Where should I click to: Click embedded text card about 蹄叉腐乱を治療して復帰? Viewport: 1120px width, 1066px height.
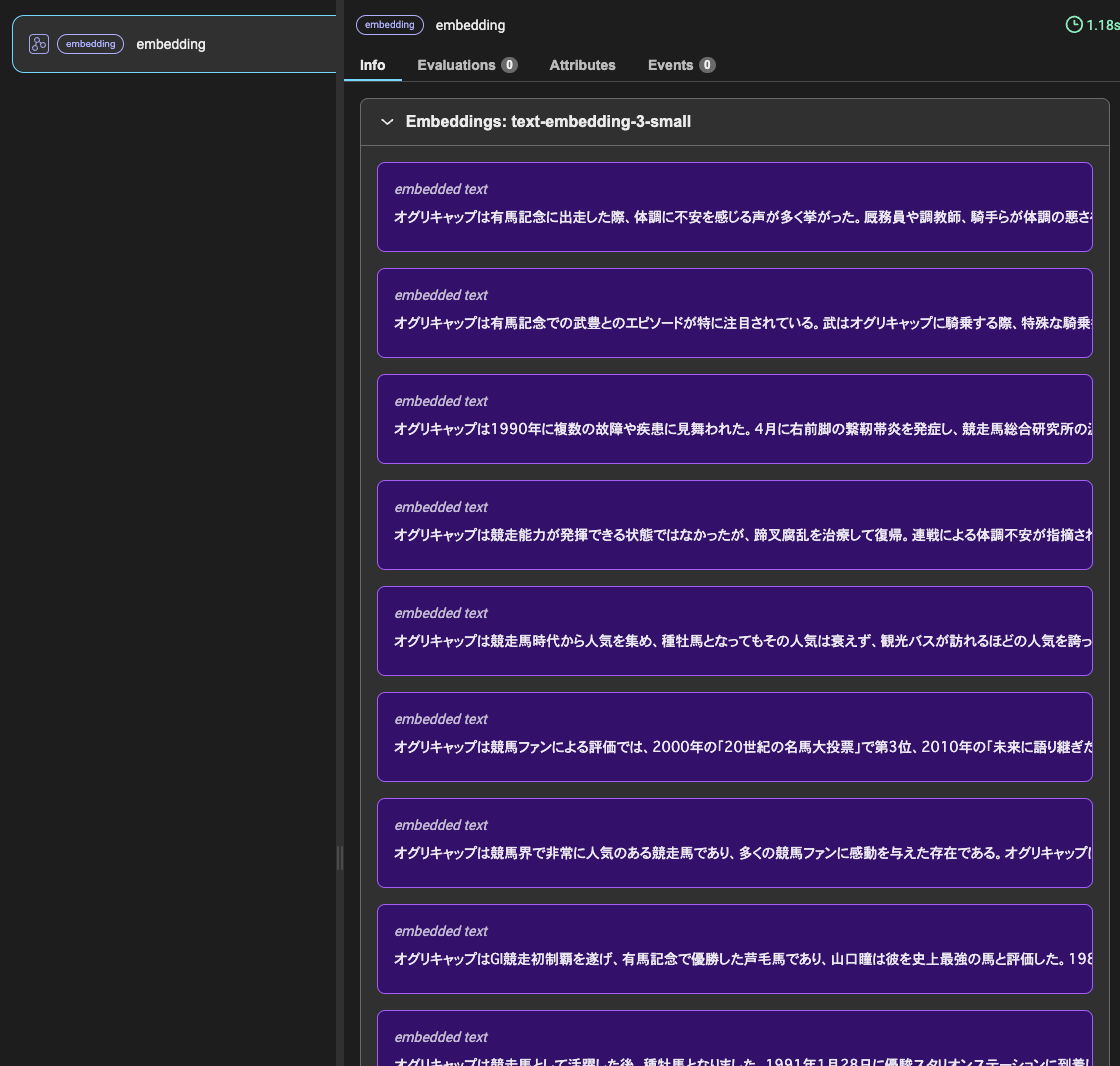click(734, 525)
